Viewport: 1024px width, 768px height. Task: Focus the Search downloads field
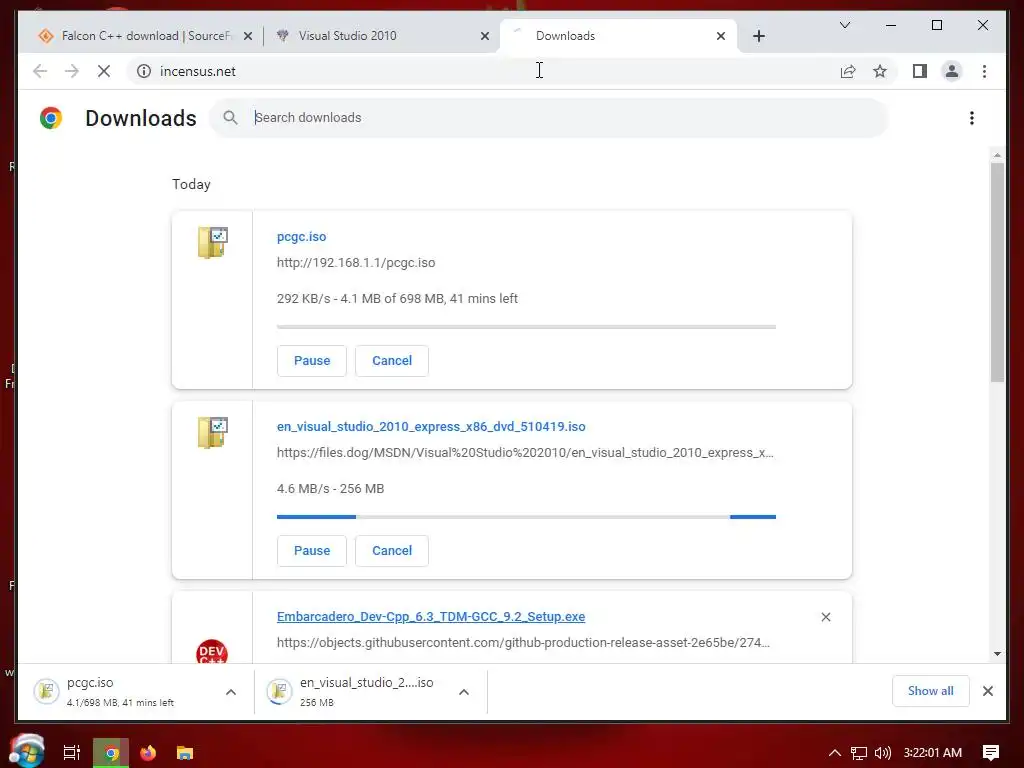pyautogui.click(x=549, y=118)
